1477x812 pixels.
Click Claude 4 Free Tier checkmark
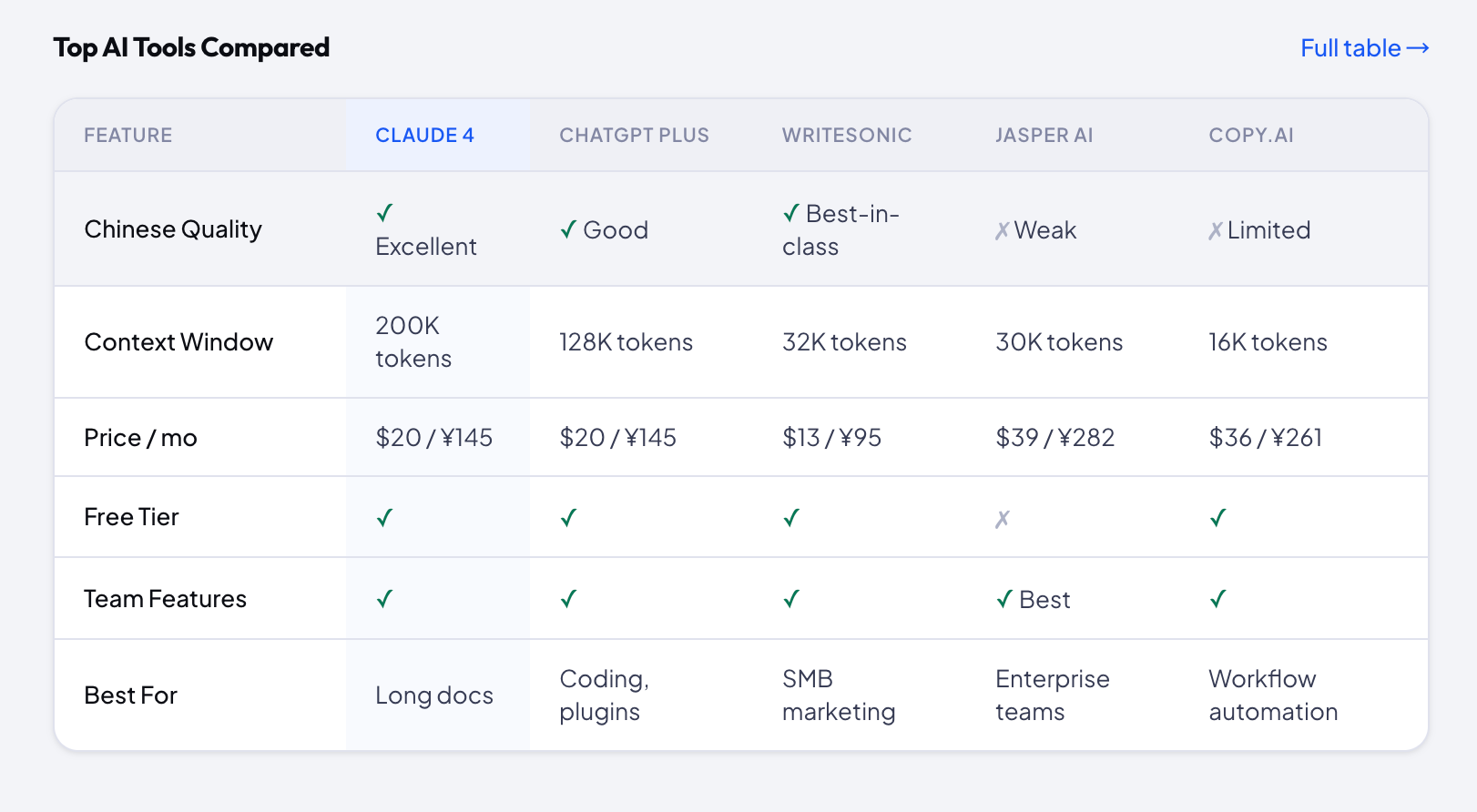pos(385,518)
